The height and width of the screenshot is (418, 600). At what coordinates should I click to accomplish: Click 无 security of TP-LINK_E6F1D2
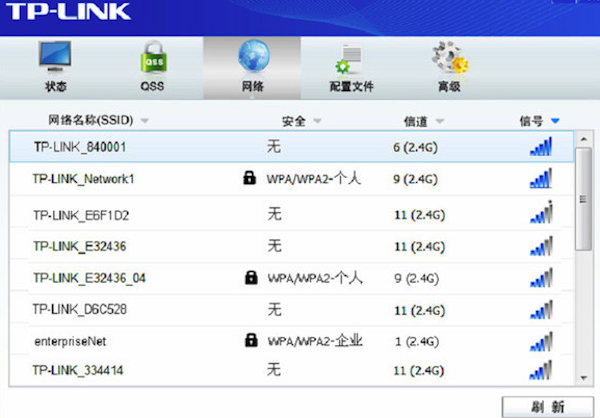click(x=275, y=214)
